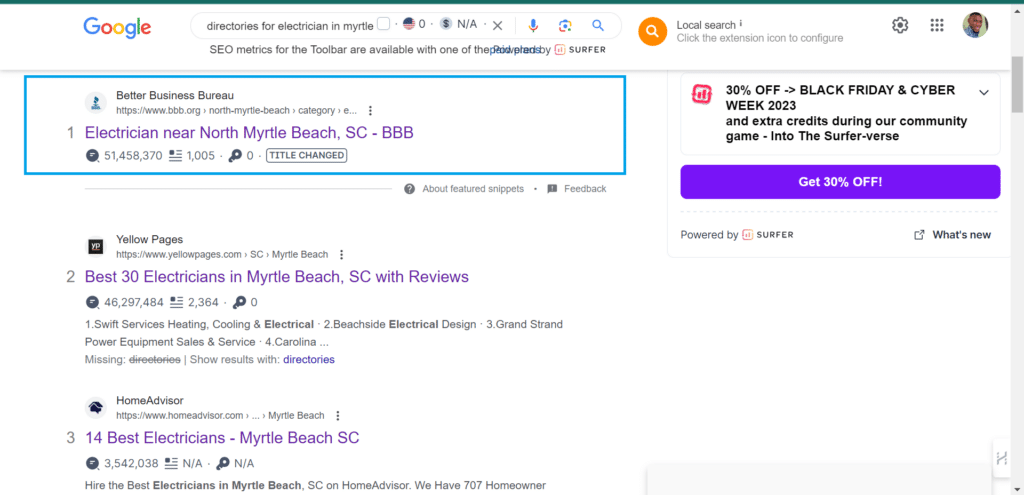Click the Yellow Pages site name

pyautogui.click(x=150, y=240)
